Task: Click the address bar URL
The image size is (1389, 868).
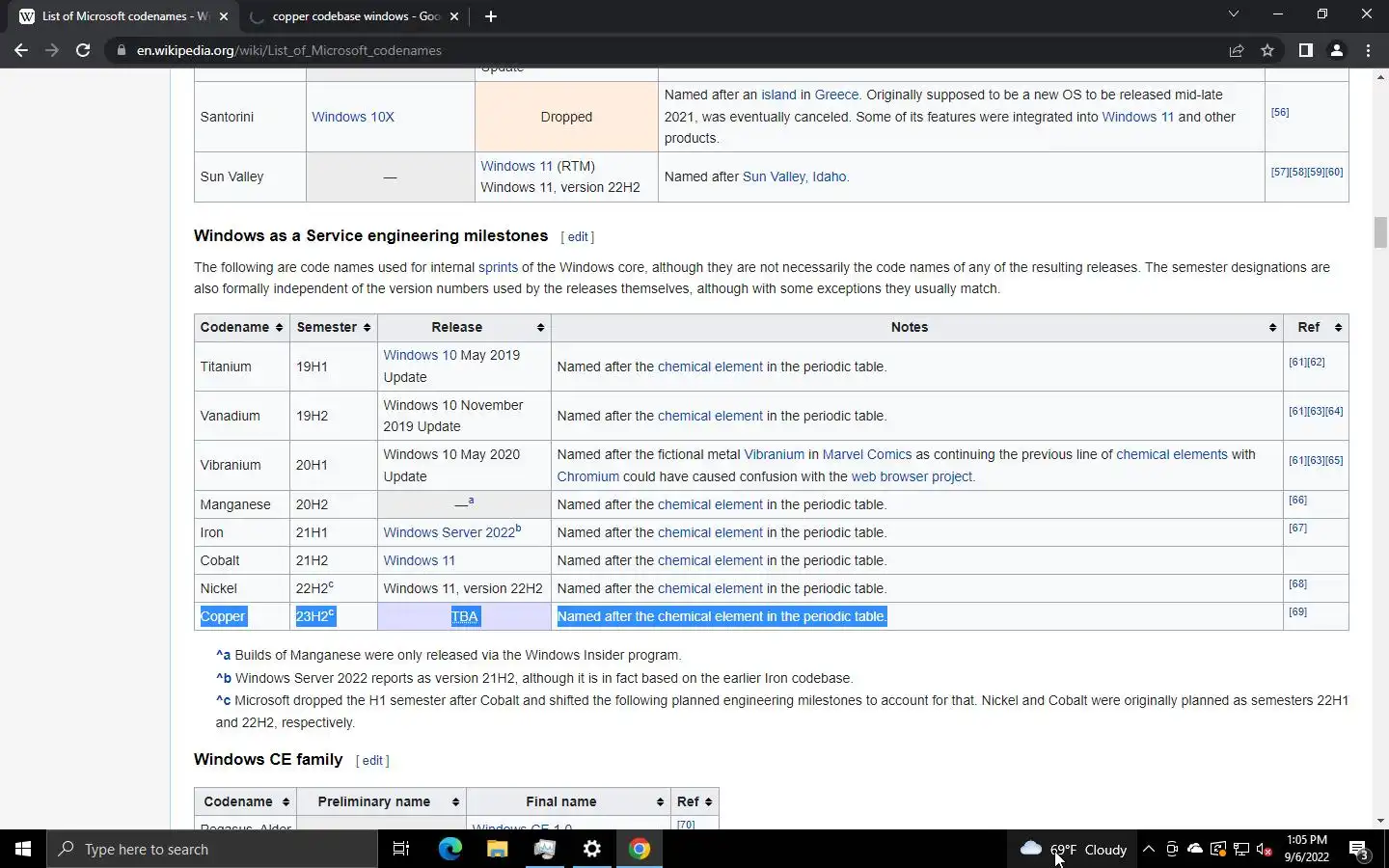Action: pos(288,50)
